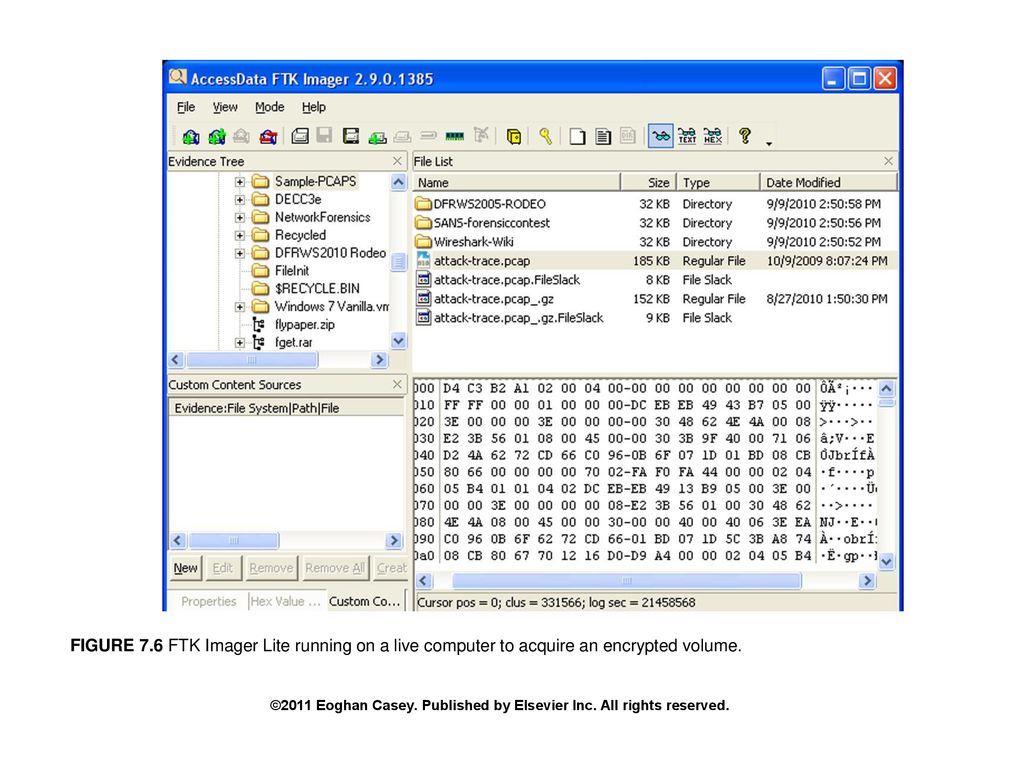Switch to the Properties tab
The image size is (1024, 768).
coord(208,601)
